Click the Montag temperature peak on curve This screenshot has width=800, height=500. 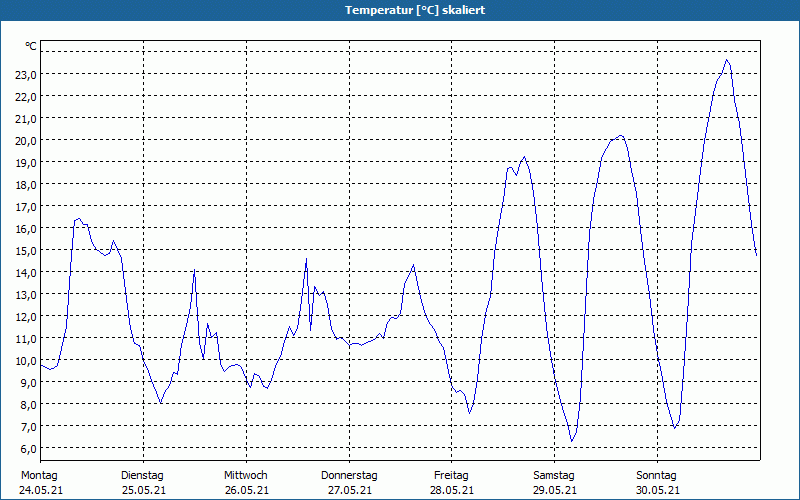pyautogui.click(x=79, y=218)
